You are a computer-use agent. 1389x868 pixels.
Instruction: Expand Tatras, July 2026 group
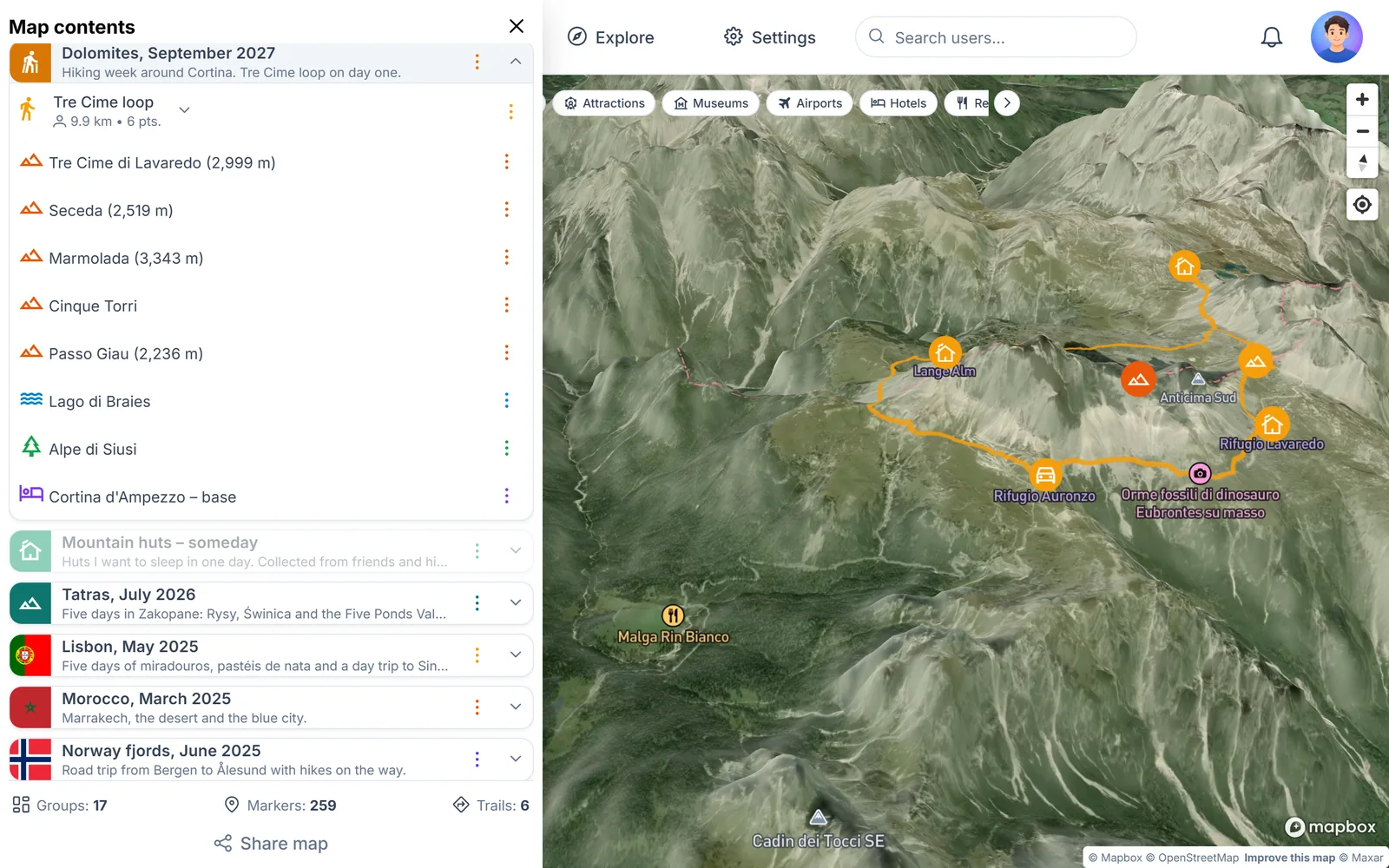(x=516, y=602)
